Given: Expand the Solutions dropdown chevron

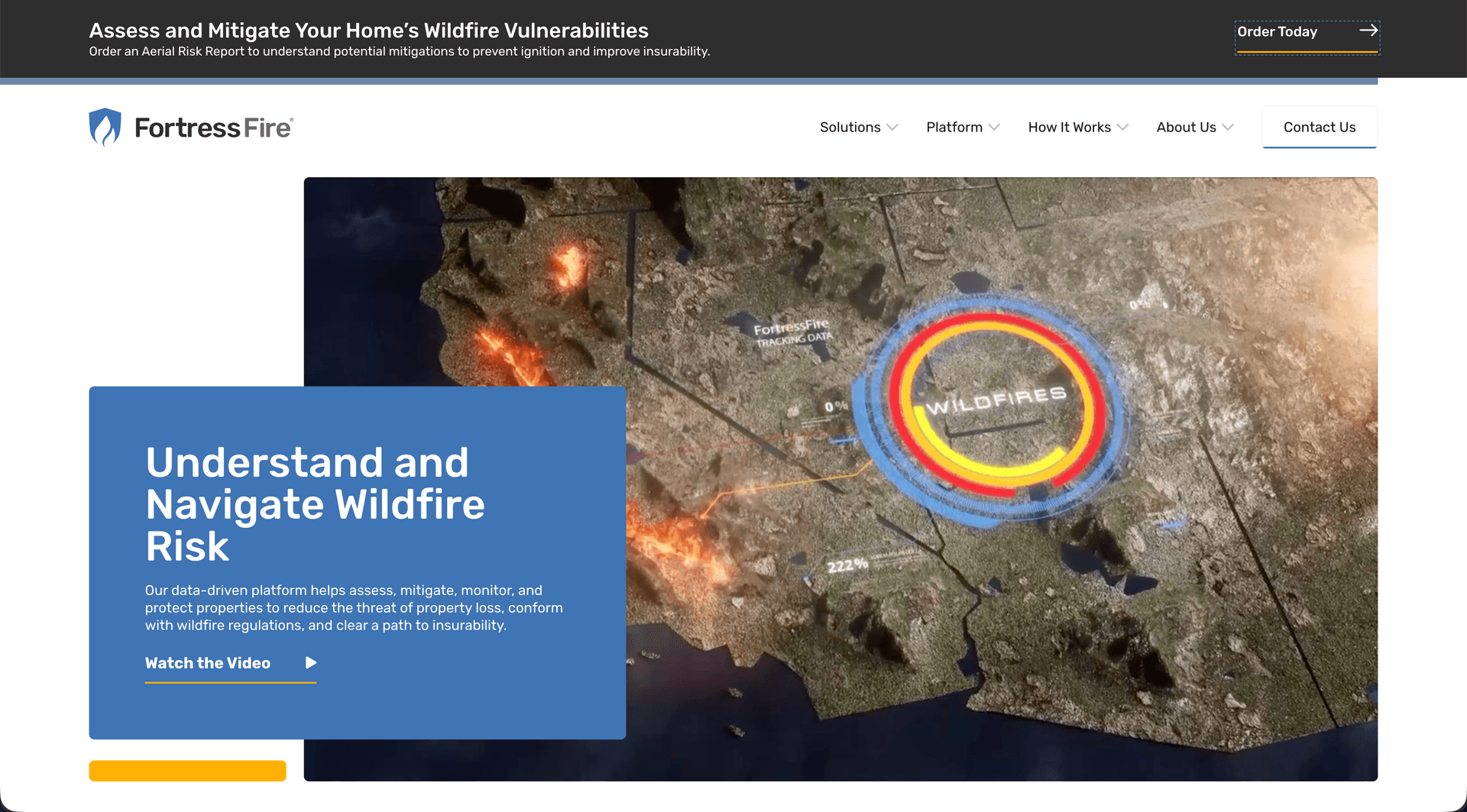Looking at the screenshot, I should tap(894, 128).
